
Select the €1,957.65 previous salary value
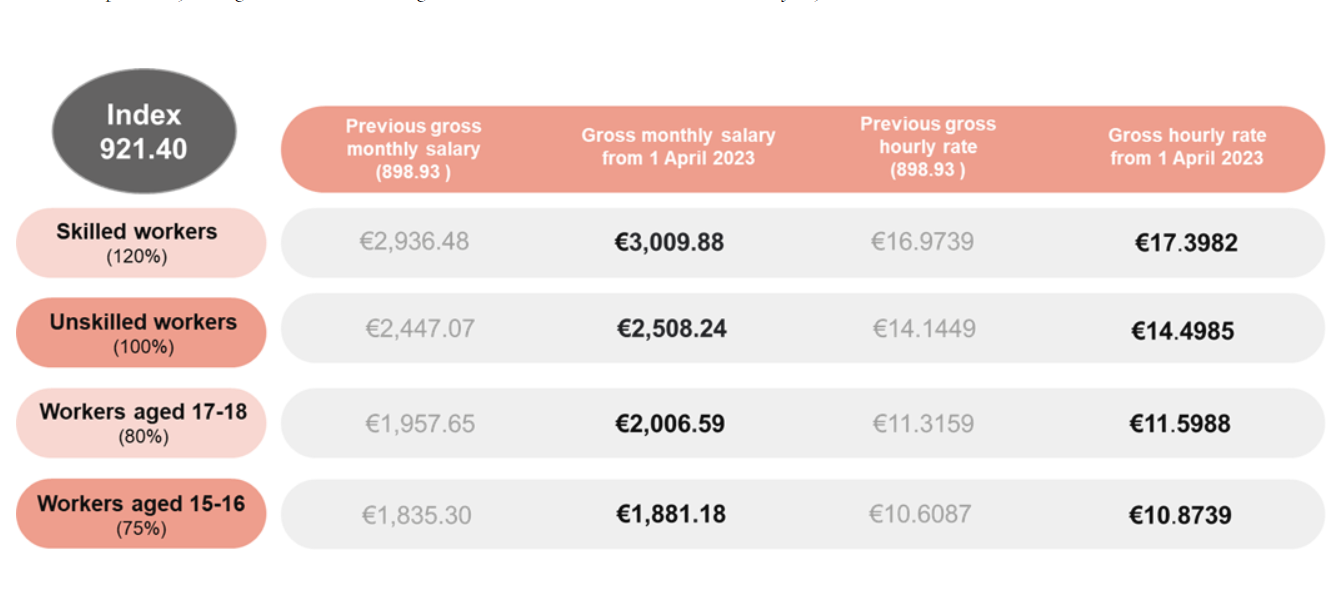(419, 423)
